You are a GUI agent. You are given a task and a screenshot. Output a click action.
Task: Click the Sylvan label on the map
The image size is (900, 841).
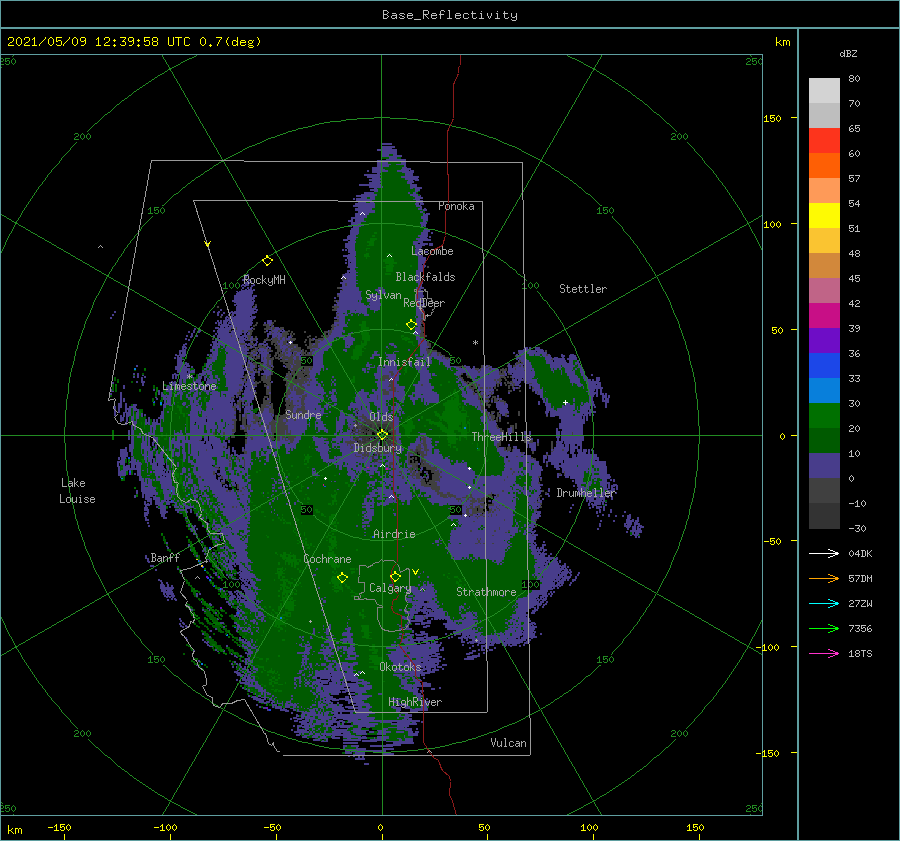[383, 295]
